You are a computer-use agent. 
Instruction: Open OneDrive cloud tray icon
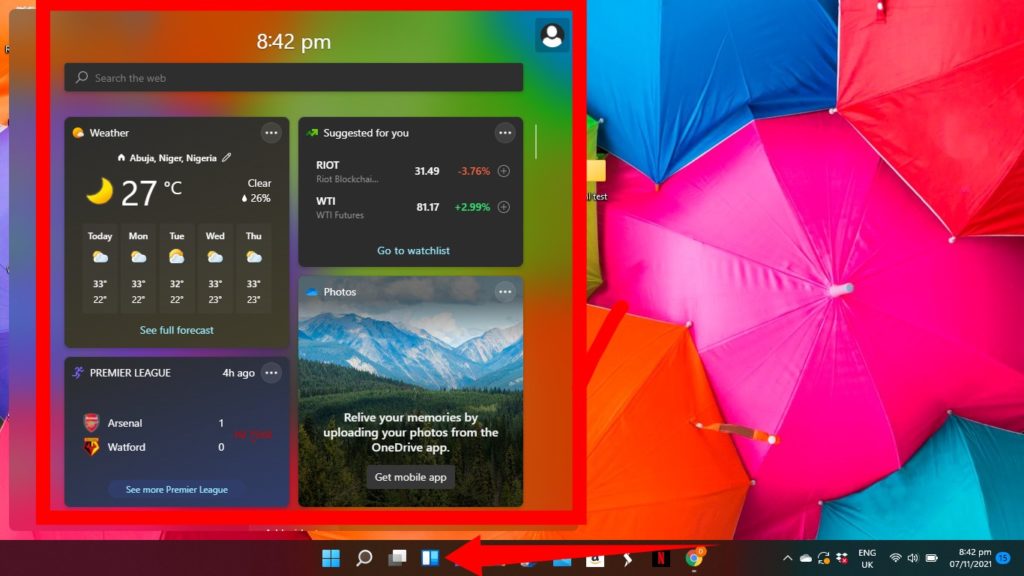[x=806, y=558]
